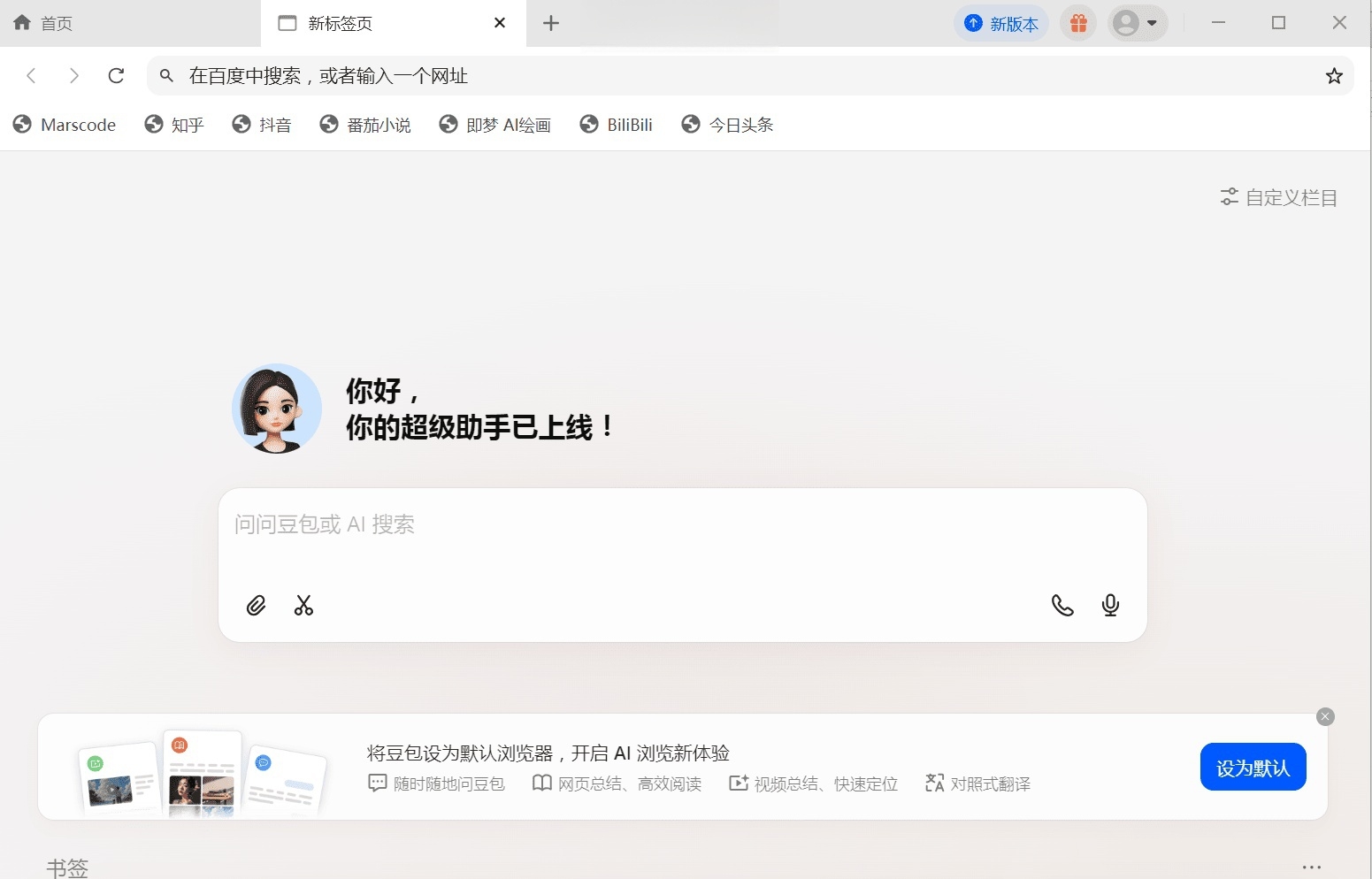The image size is (1372, 879).
Task: Open 自定义栏目 customization settings
Action: [x=1279, y=197]
